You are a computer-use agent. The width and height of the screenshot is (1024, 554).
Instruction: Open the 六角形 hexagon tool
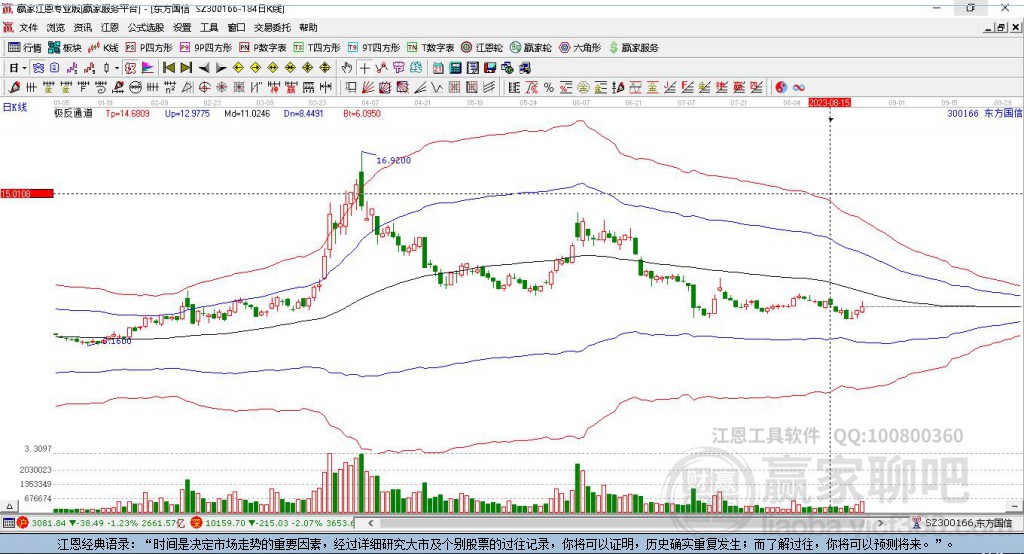click(580, 48)
